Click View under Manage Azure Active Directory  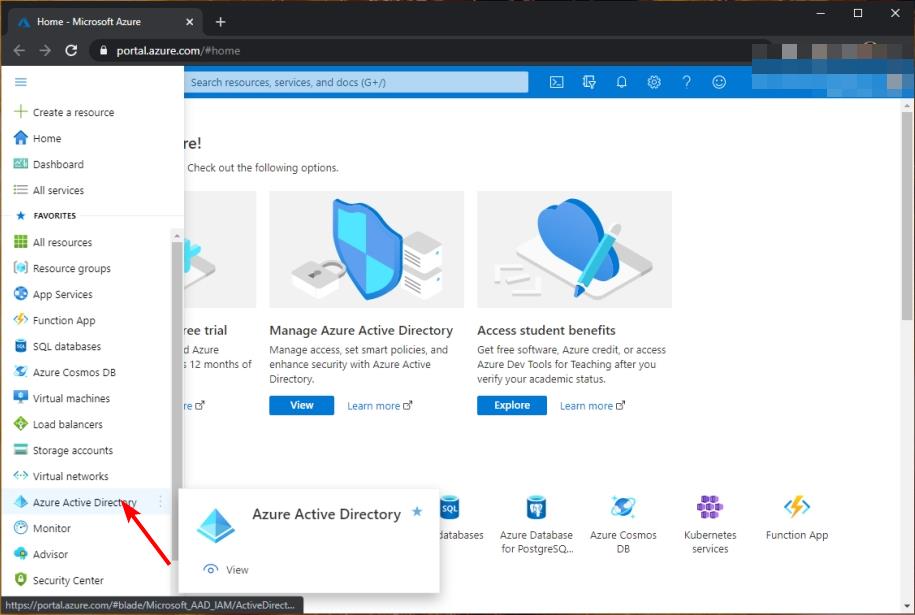(301, 405)
